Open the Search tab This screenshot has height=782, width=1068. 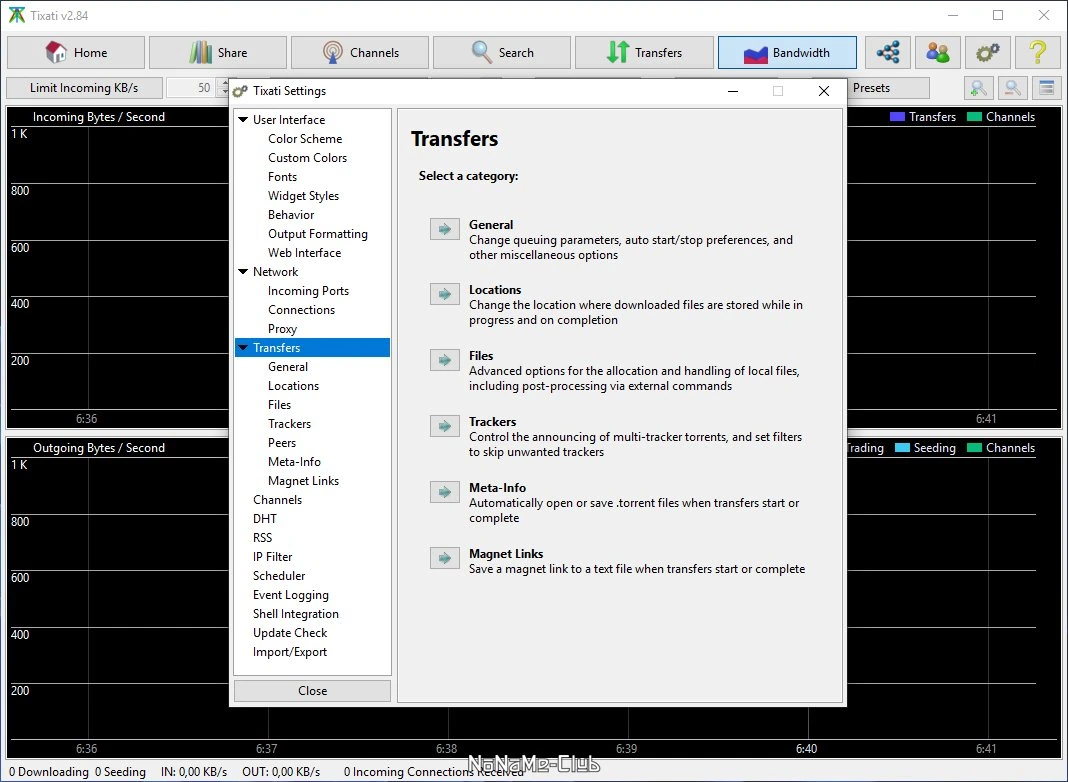[x=502, y=52]
